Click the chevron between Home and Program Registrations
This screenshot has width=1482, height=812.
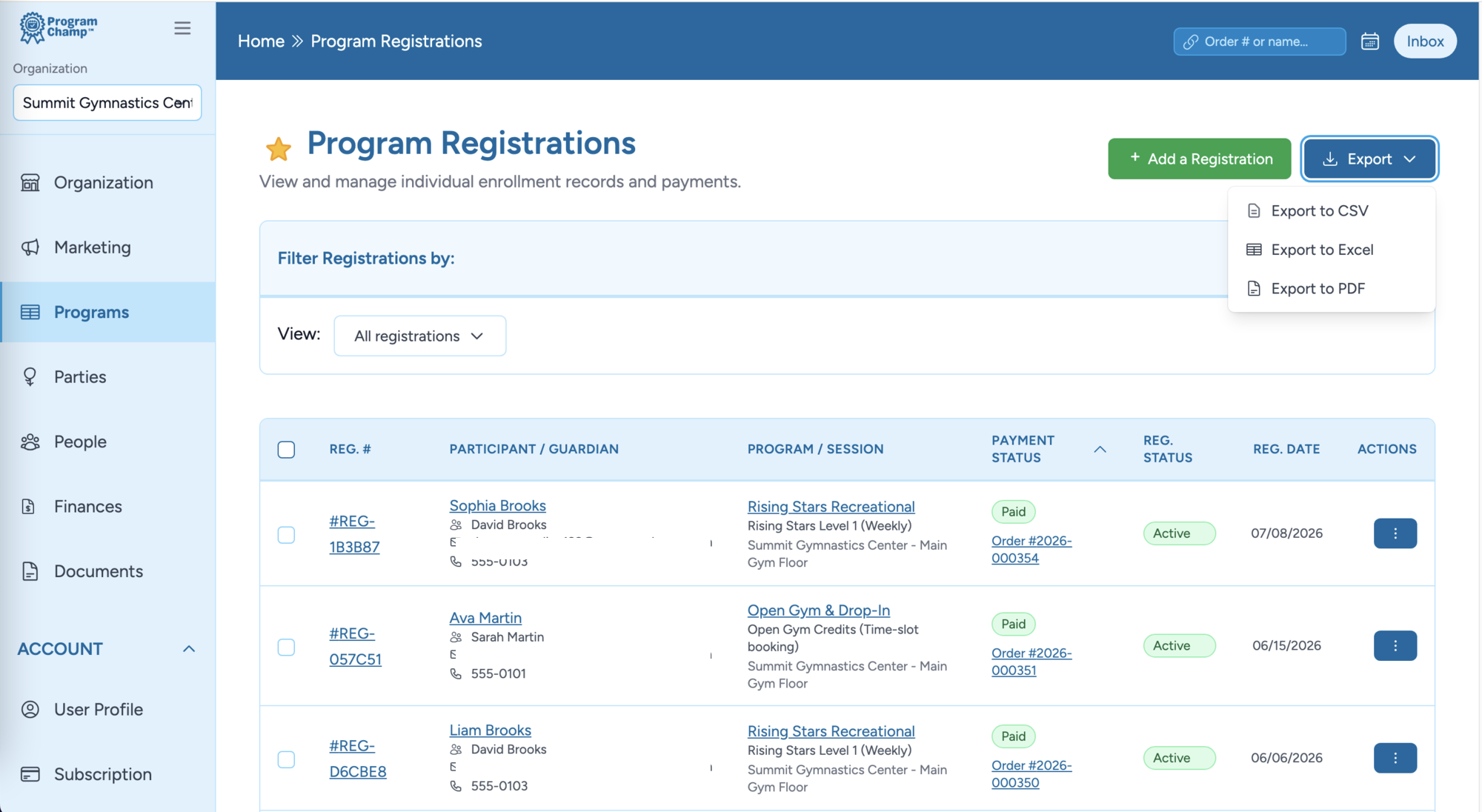point(297,41)
